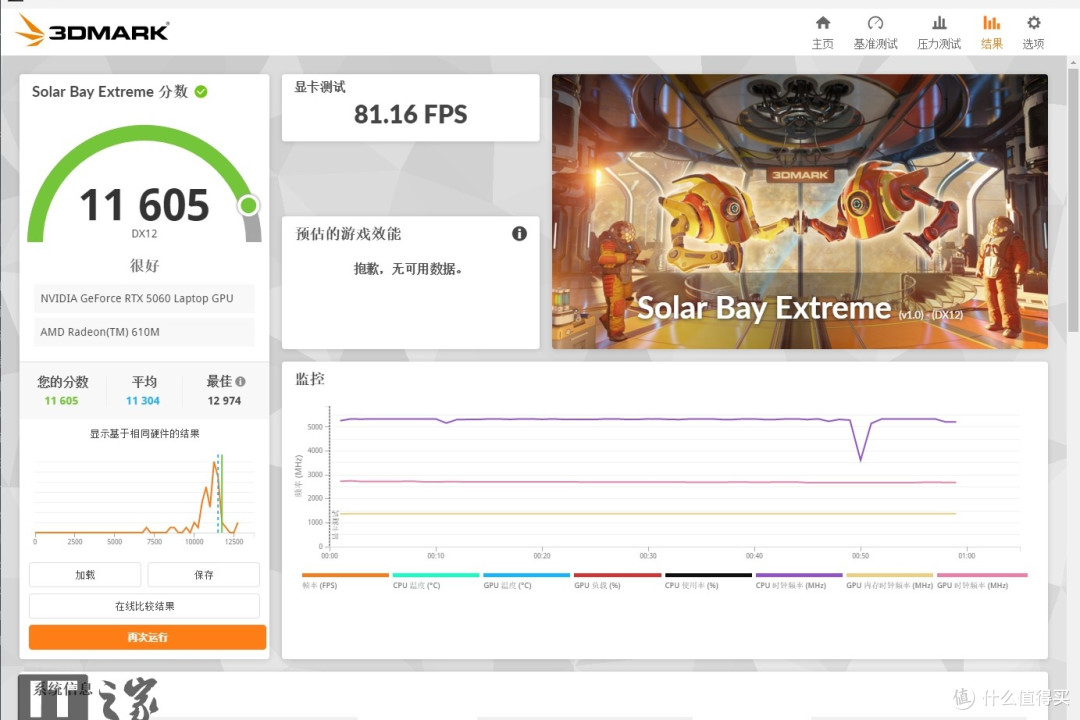
Task: Click the 监控 monitoring heading
Action: [x=310, y=379]
